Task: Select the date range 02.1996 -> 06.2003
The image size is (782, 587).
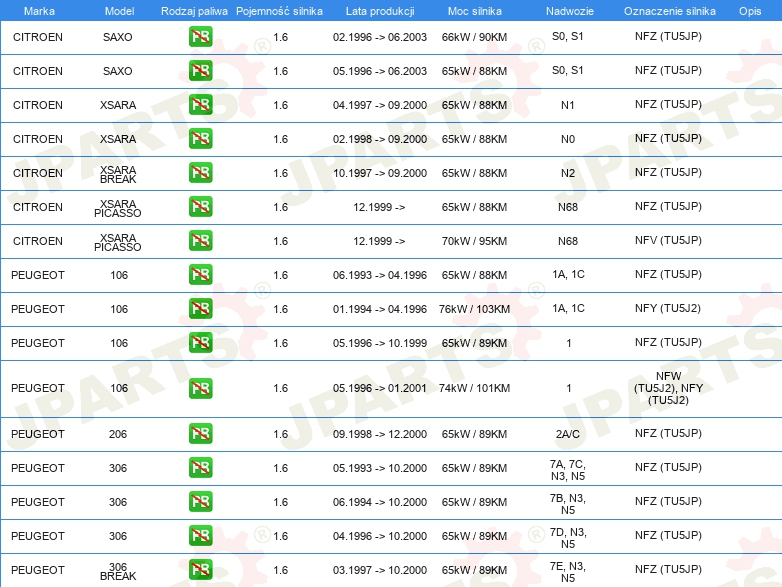Action: [380, 37]
